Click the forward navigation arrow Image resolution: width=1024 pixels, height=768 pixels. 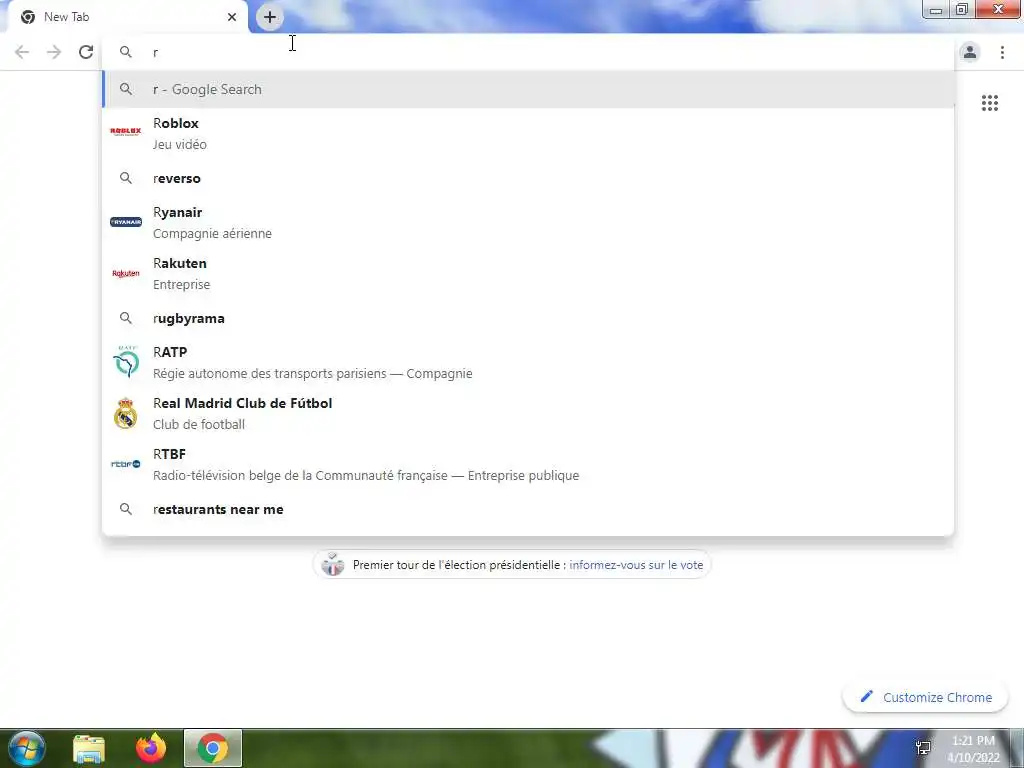pos(54,52)
